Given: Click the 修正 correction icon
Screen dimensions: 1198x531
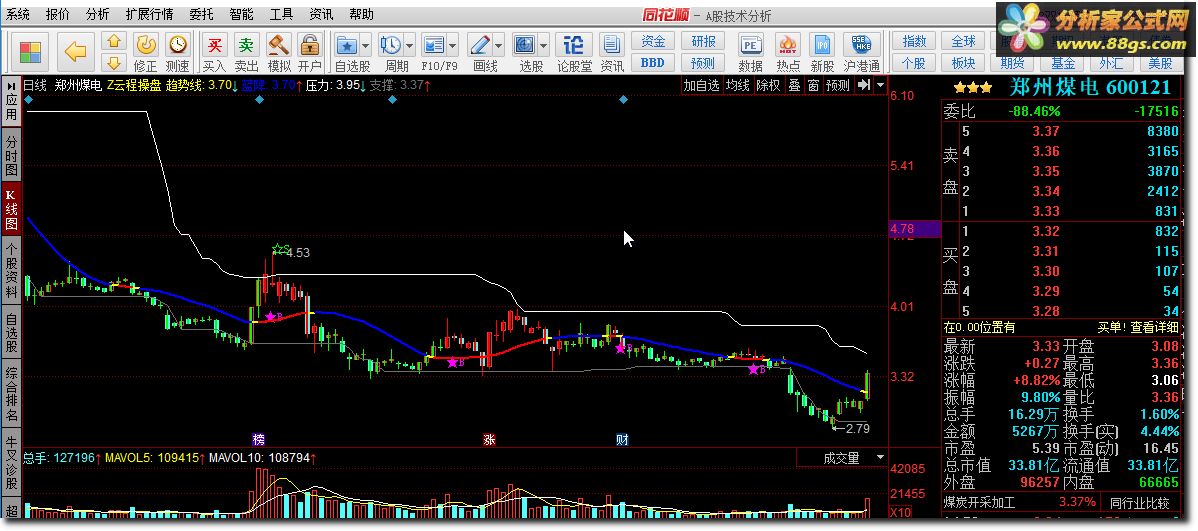Looking at the screenshot, I should pos(145,53).
